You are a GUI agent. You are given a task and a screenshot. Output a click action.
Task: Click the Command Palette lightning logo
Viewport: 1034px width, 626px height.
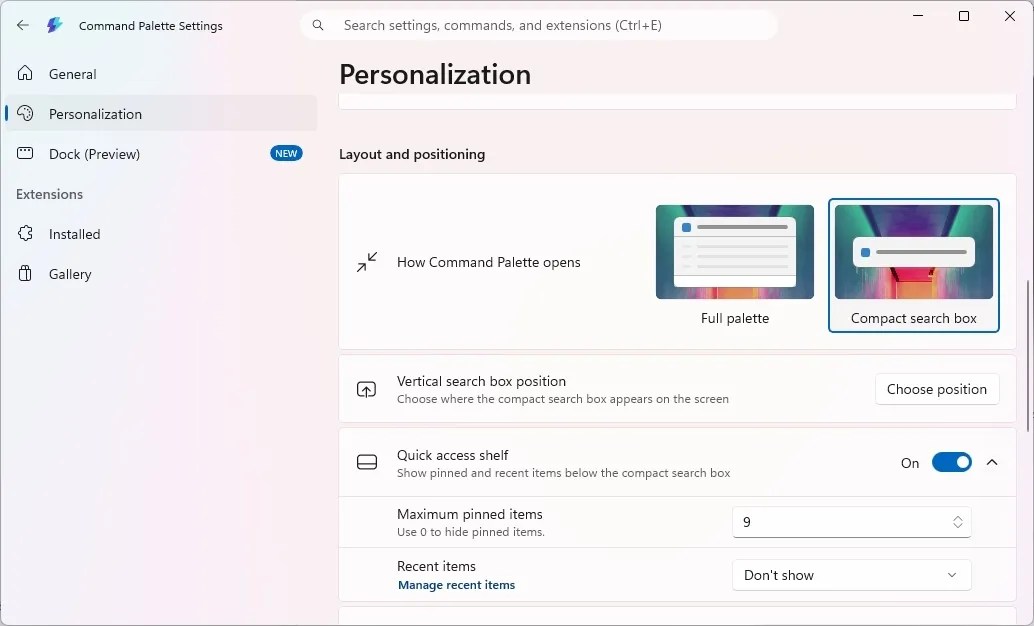point(54,25)
